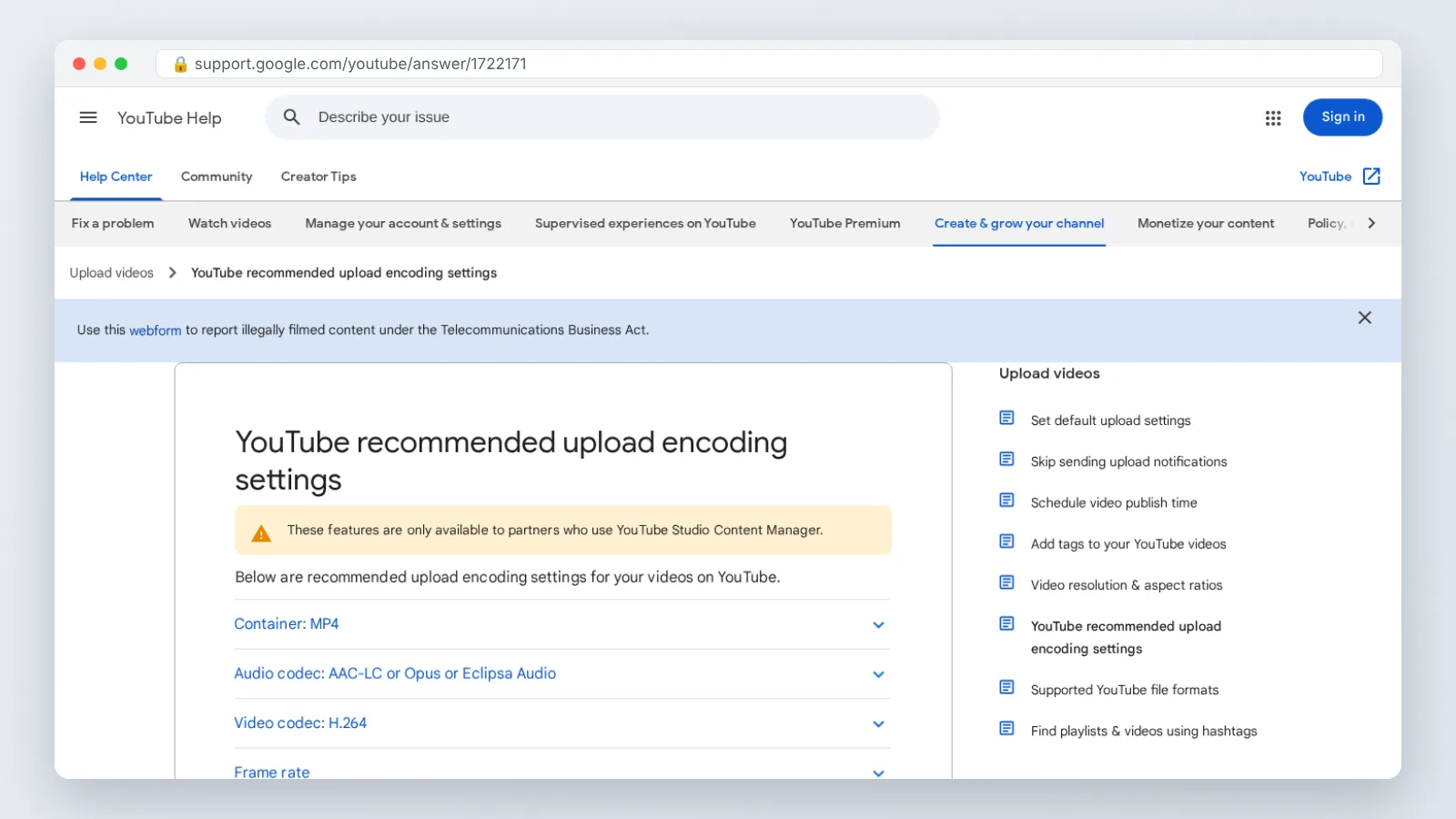This screenshot has height=819, width=1456.
Task: Open Supported YouTube file formats article
Action: pyautogui.click(x=1125, y=690)
